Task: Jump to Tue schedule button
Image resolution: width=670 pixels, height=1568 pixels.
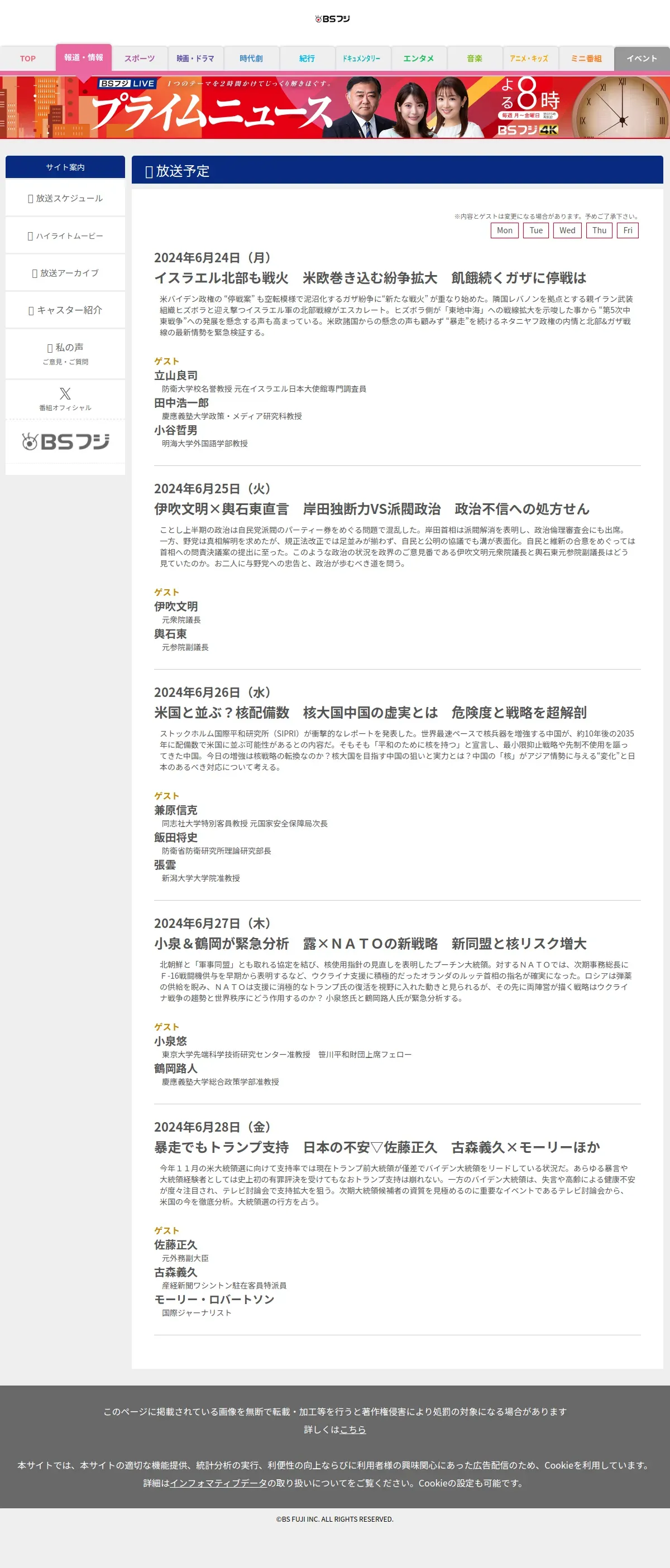Action: pyautogui.click(x=536, y=230)
